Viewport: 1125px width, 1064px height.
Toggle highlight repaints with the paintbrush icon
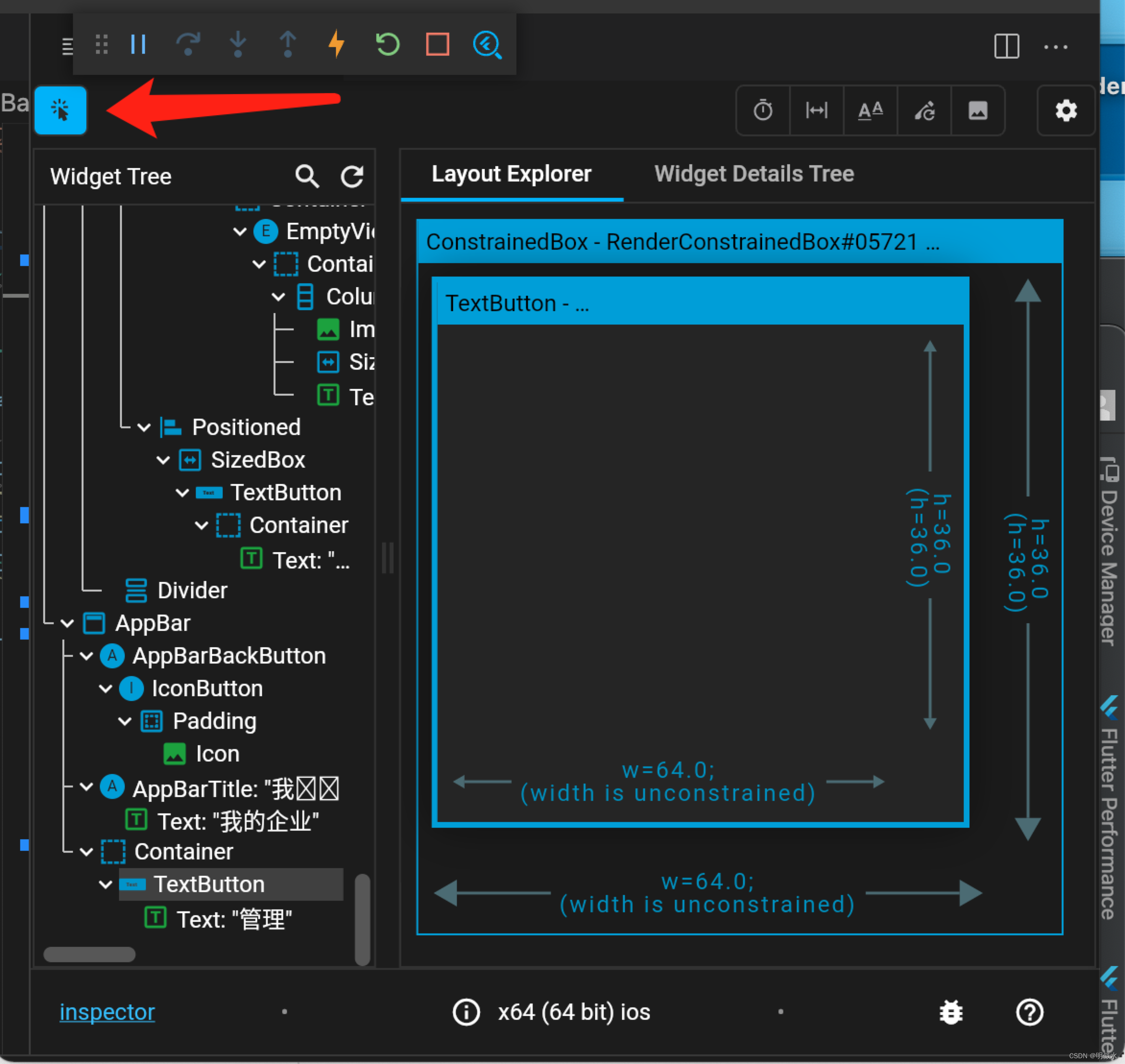click(x=924, y=110)
